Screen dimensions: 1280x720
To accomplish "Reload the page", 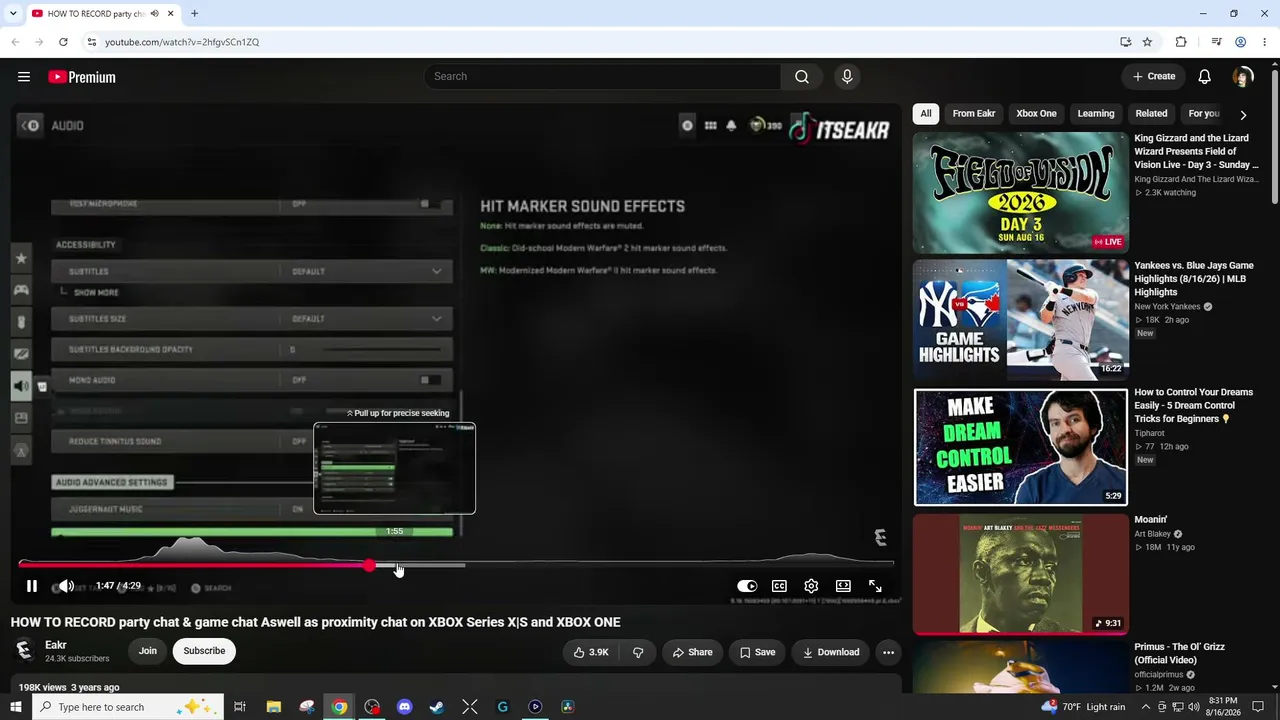I will tap(63, 42).
